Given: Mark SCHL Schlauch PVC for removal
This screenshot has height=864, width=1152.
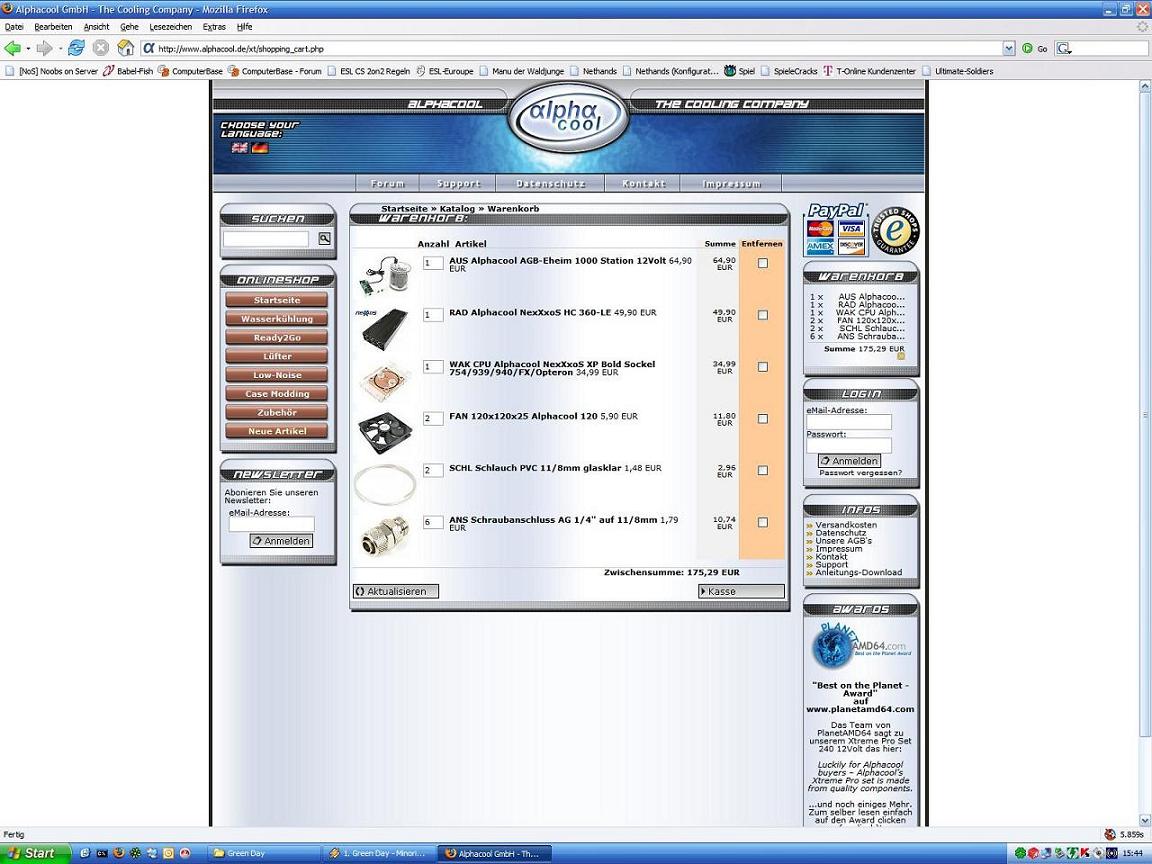Looking at the screenshot, I should click(763, 470).
